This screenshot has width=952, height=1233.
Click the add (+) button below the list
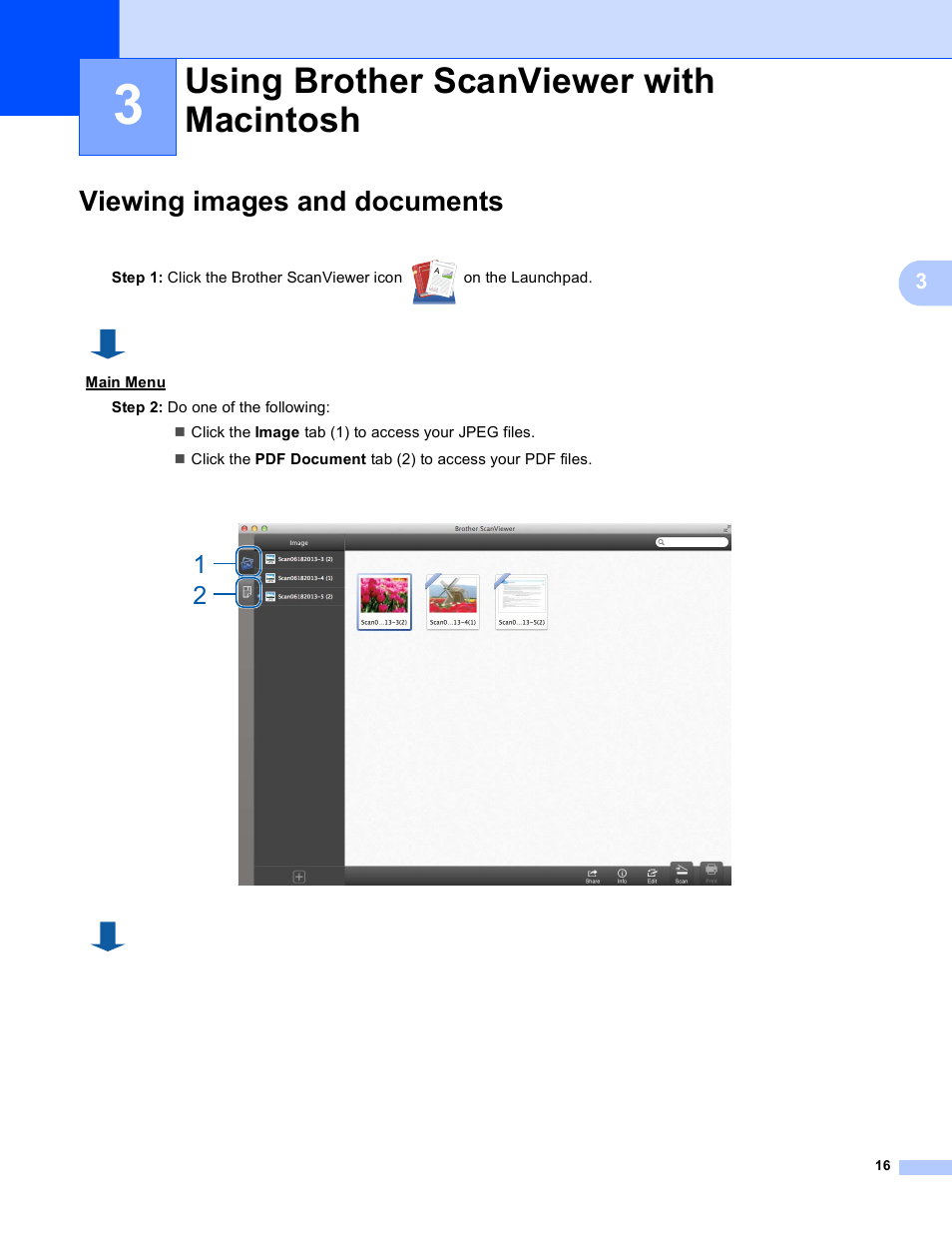point(299,877)
